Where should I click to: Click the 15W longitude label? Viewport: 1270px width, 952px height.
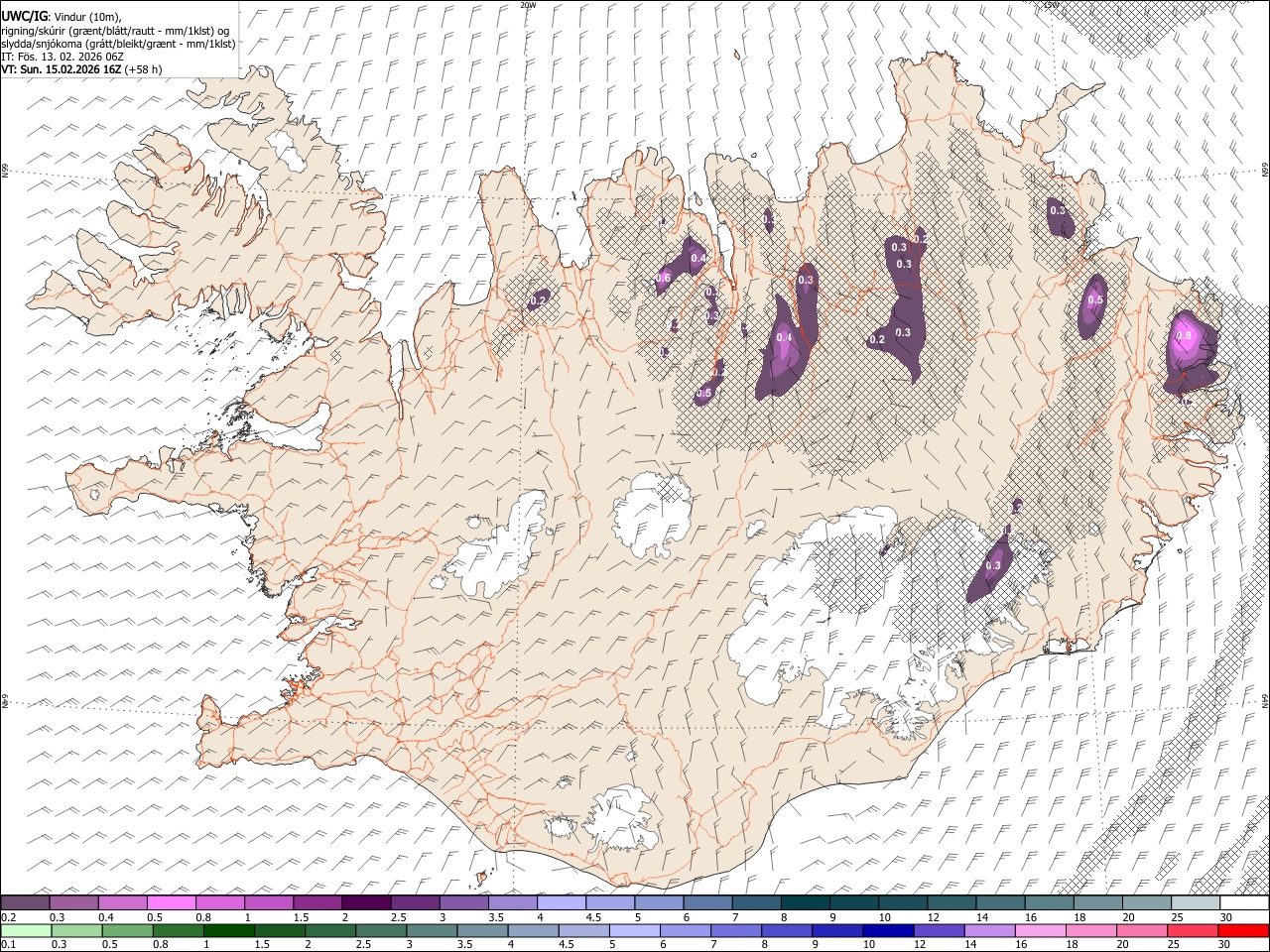pyautogui.click(x=1051, y=5)
